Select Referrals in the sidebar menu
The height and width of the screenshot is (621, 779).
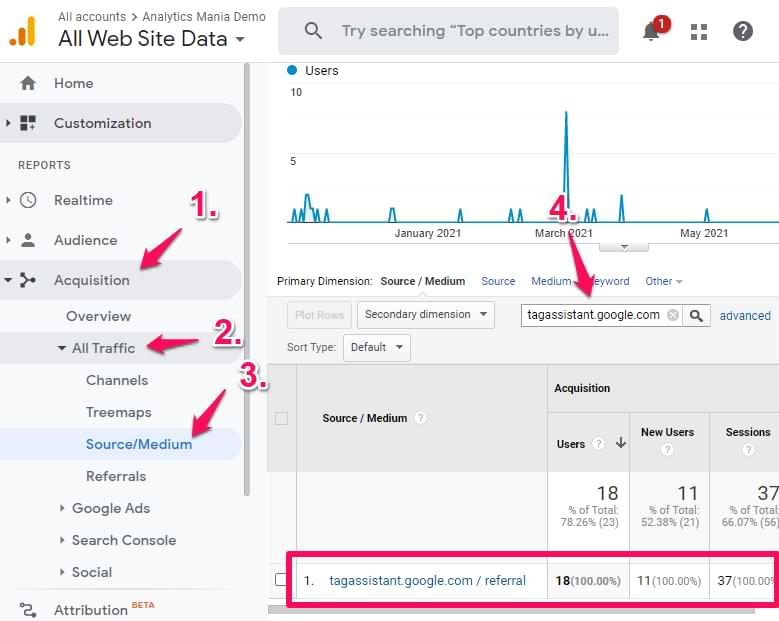pyautogui.click(x=116, y=476)
